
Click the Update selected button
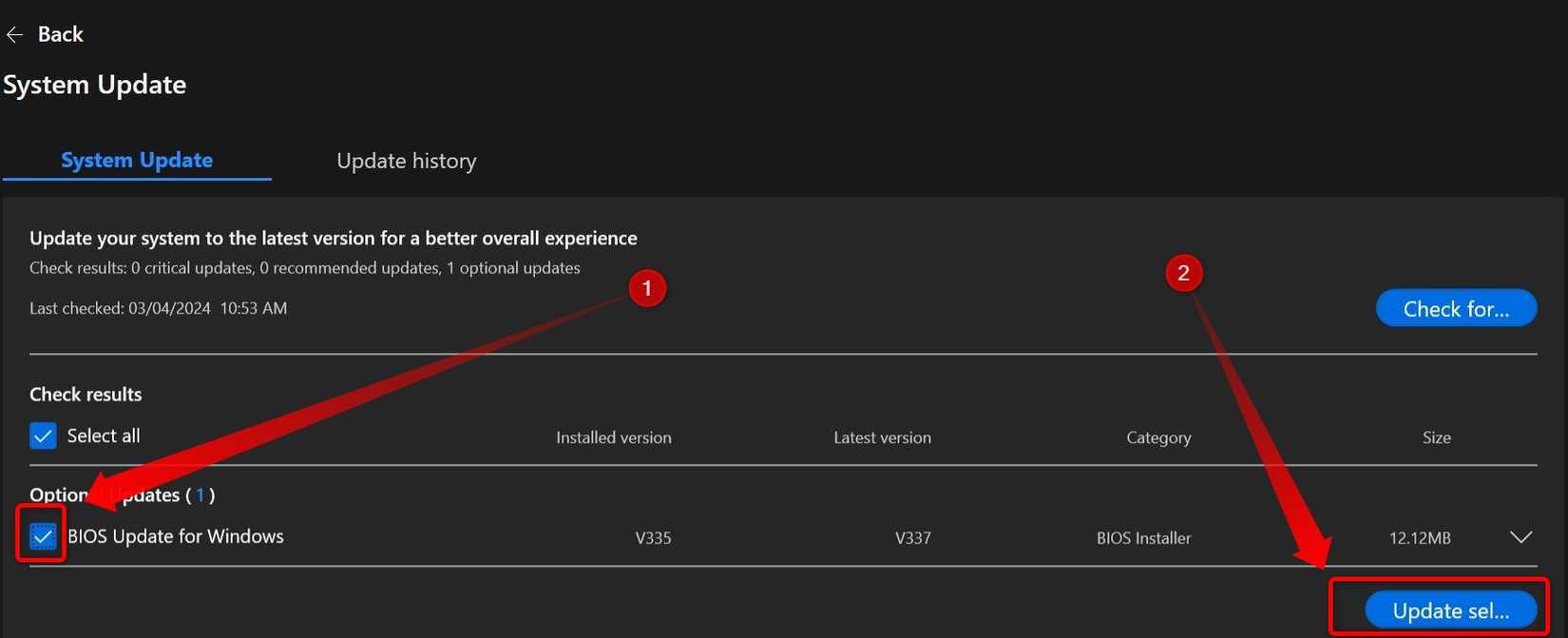(x=1449, y=609)
